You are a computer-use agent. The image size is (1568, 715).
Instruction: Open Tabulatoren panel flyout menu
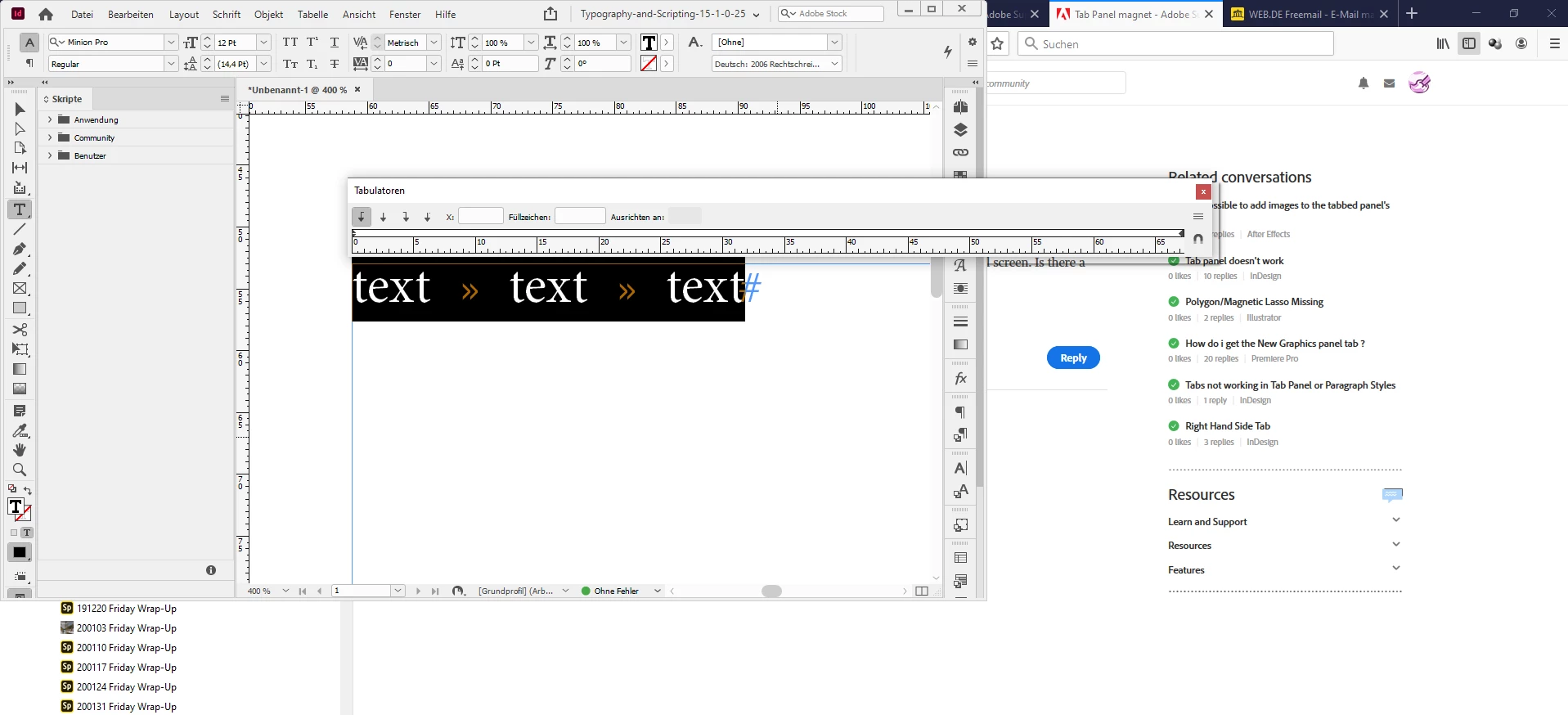[1197, 217]
